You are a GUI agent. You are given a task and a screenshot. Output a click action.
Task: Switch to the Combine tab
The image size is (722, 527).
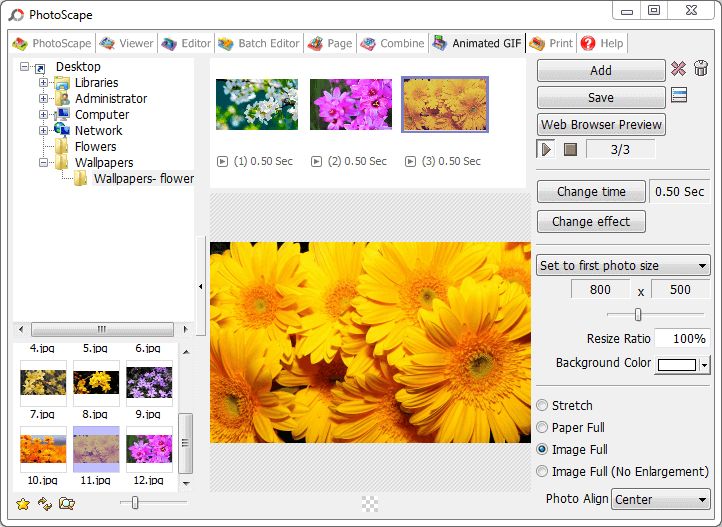392,44
